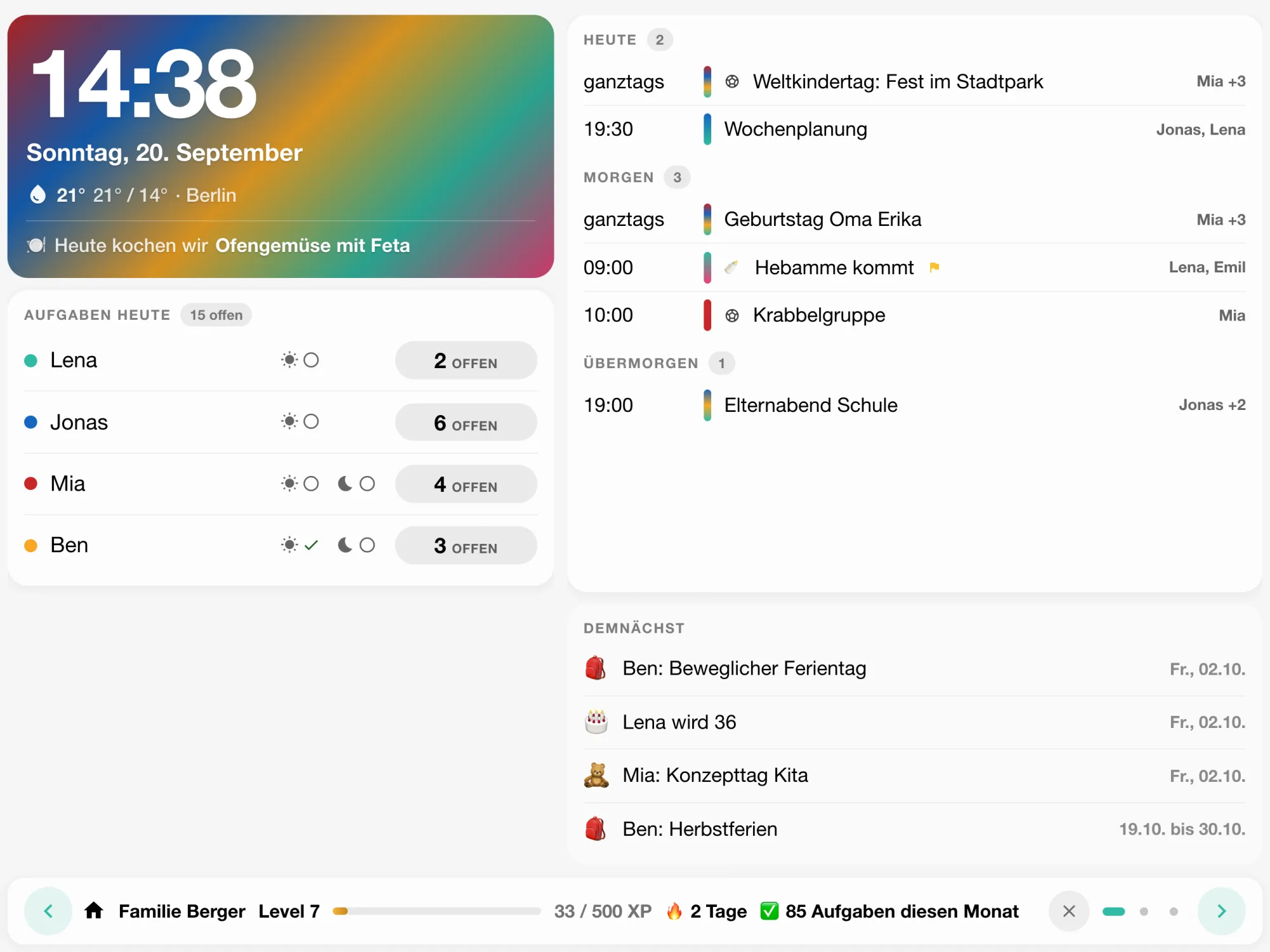Toggle Lena's morning routine circle

coord(311,360)
